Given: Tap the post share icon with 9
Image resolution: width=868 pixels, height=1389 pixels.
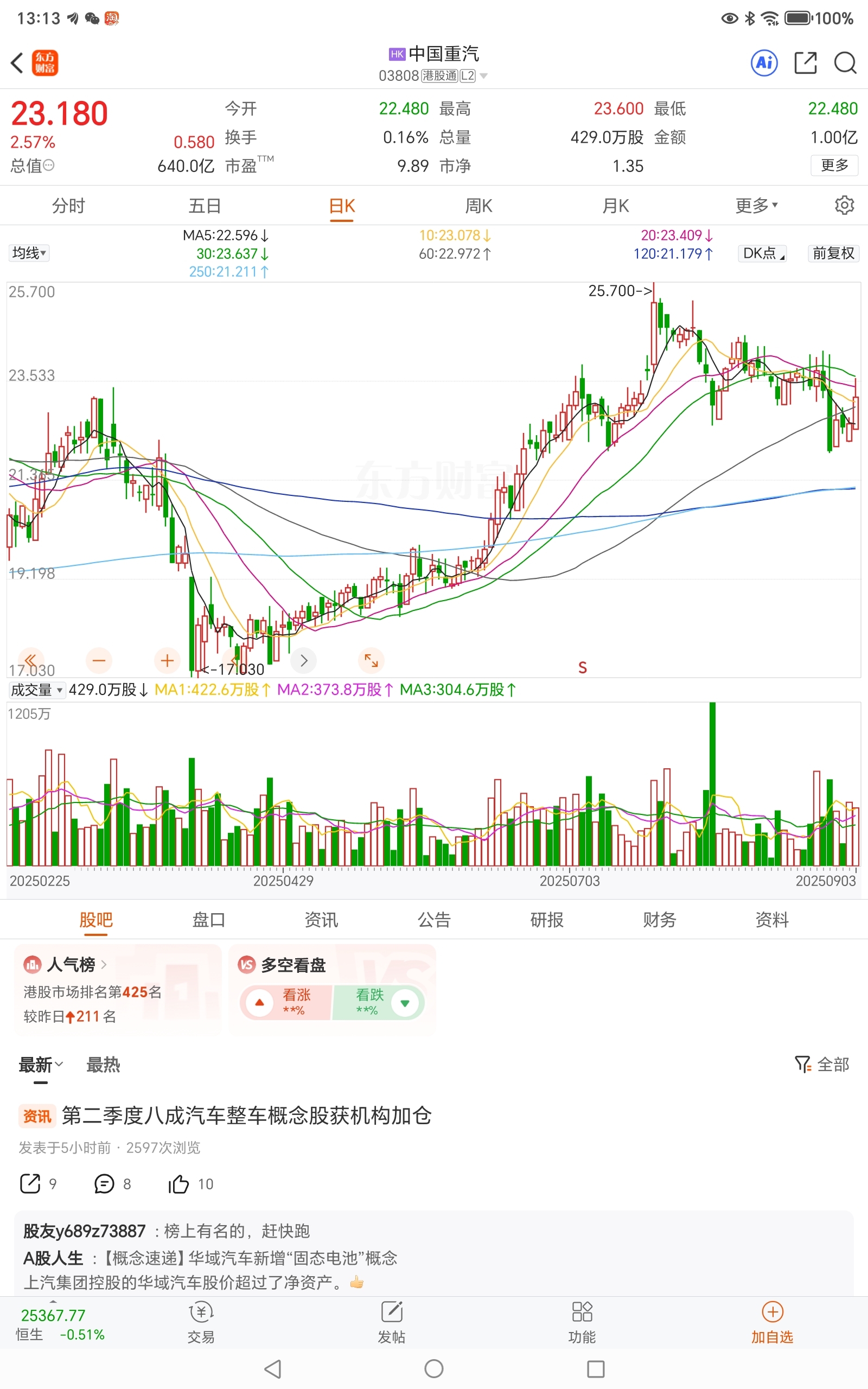Looking at the screenshot, I should pyautogui.click(x=30, y=1183).
